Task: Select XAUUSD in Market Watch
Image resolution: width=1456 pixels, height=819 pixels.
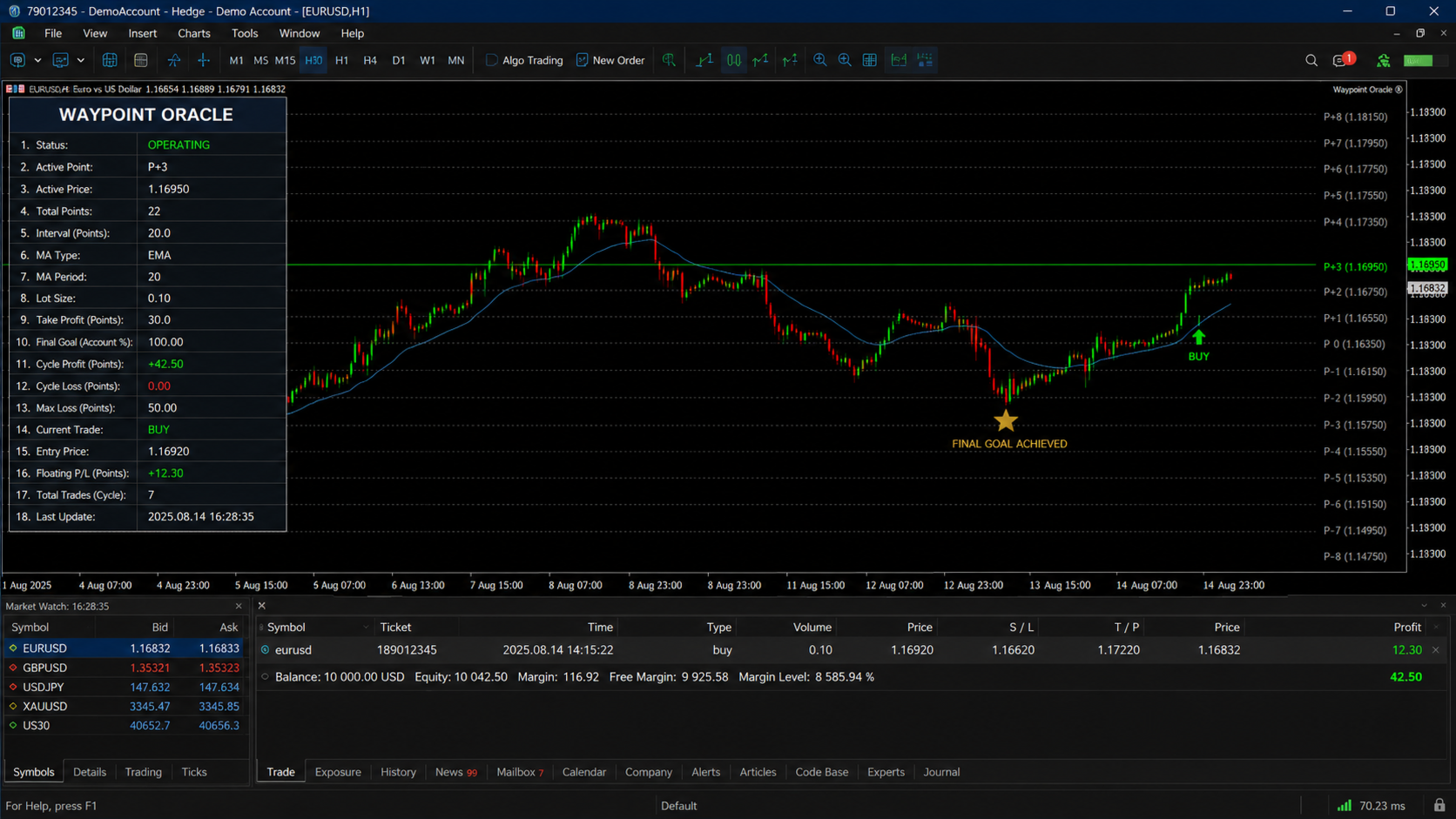Action: pos(125,706)
